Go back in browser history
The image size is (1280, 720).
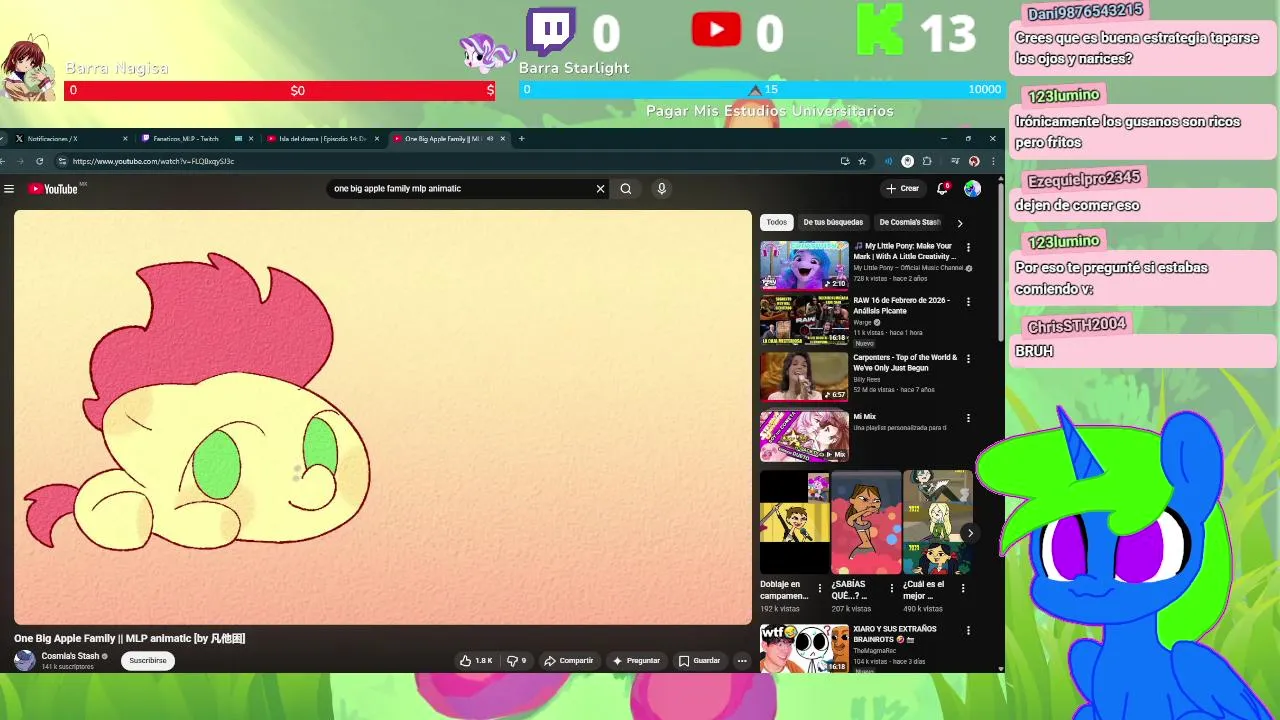click(x=4, y=161)
